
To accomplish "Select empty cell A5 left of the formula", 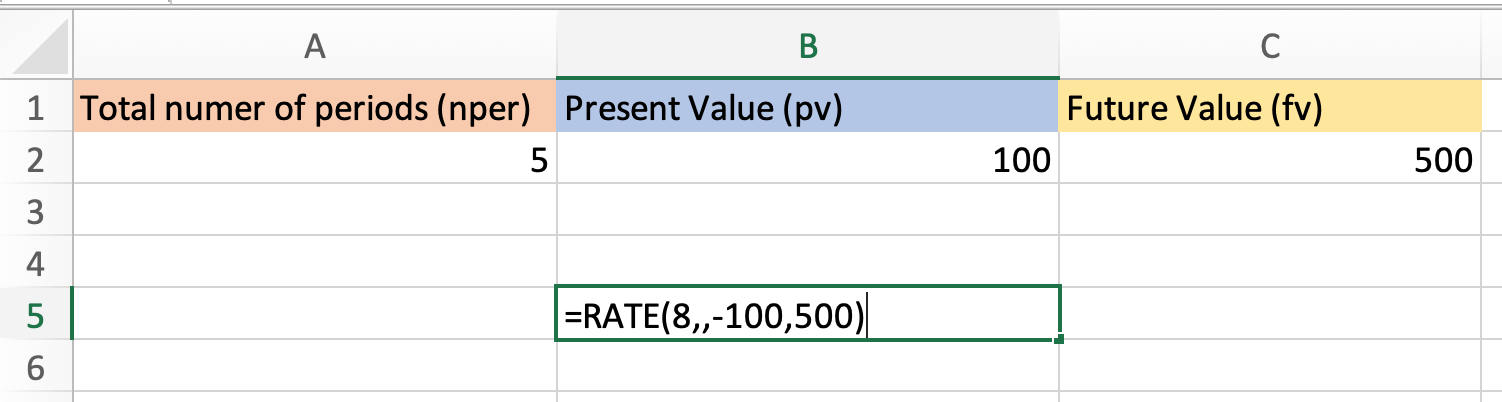I will [315, 316].
